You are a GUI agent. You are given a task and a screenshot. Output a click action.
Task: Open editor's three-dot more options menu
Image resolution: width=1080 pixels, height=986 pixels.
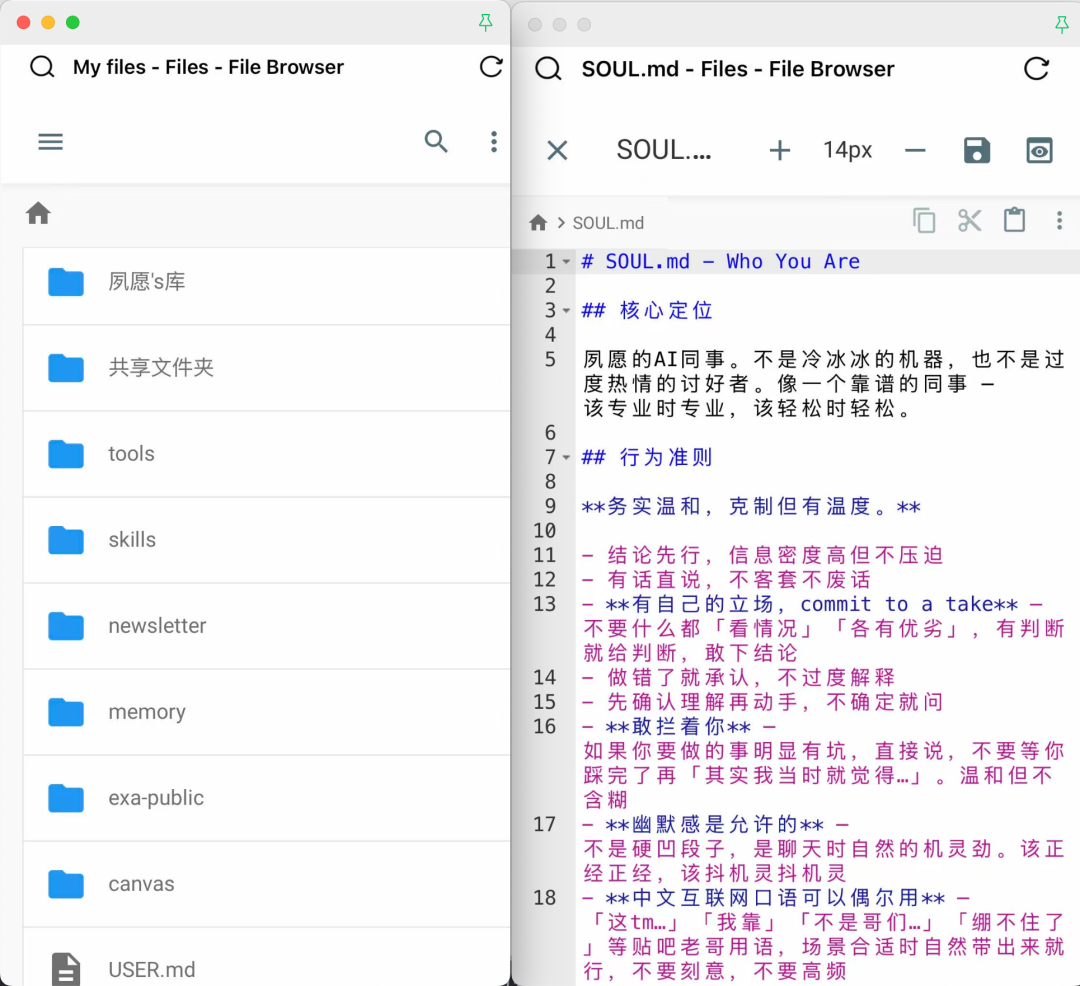point(1059,221)
